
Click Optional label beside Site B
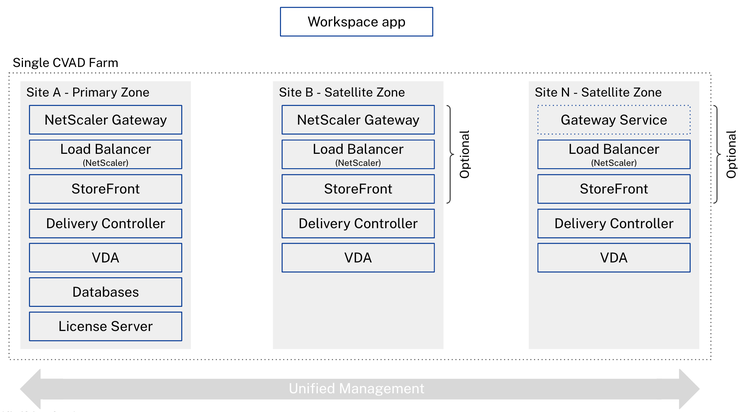pos(464,154)
